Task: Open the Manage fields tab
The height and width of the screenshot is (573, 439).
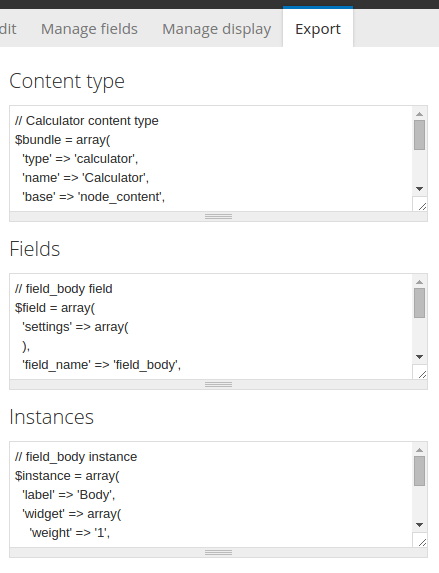Action: pyautogui.click(x=89, y=29)
